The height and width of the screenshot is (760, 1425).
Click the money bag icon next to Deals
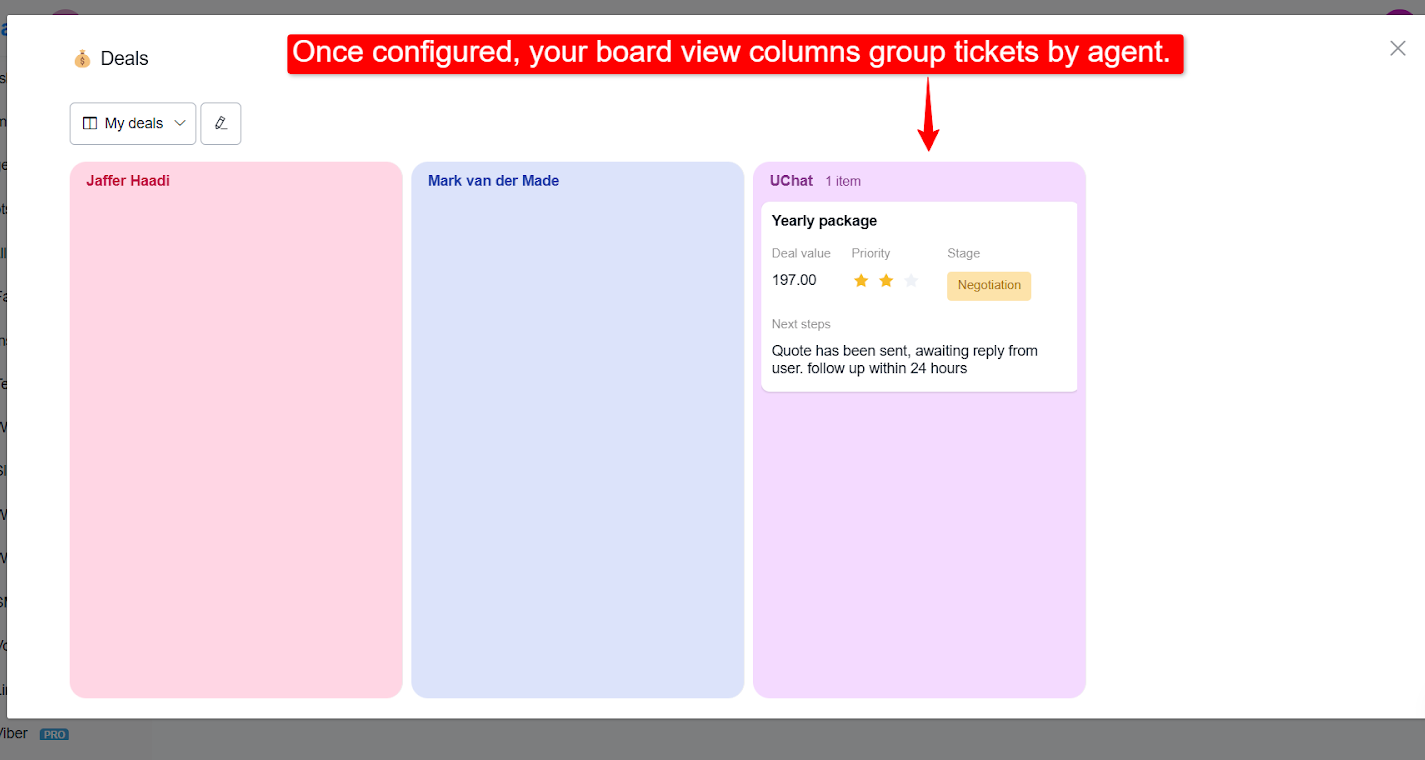tap(82, 59)
